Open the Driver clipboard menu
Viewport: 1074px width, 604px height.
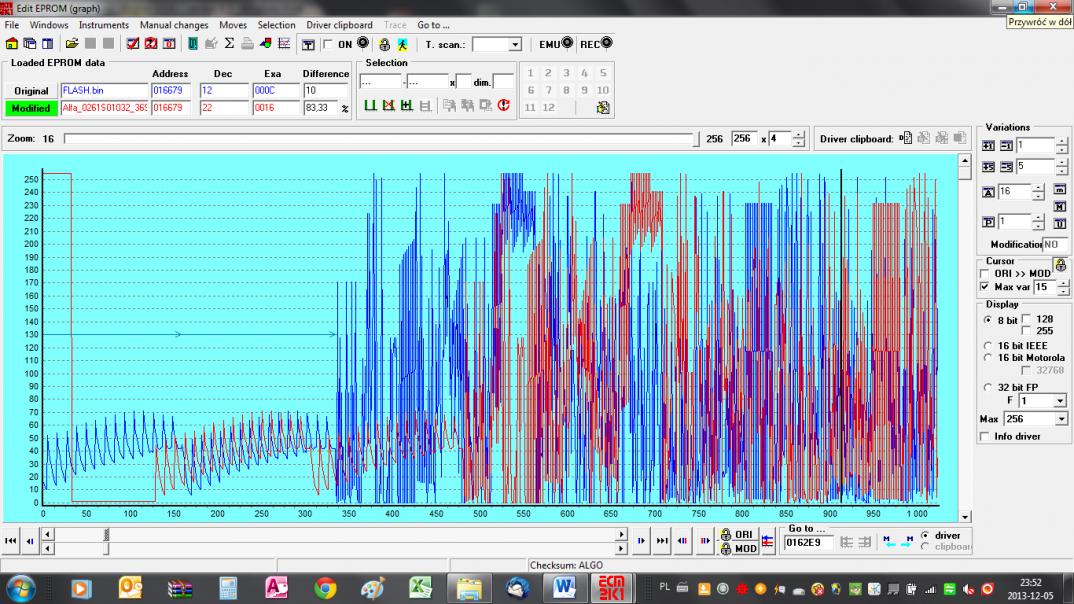339,25
